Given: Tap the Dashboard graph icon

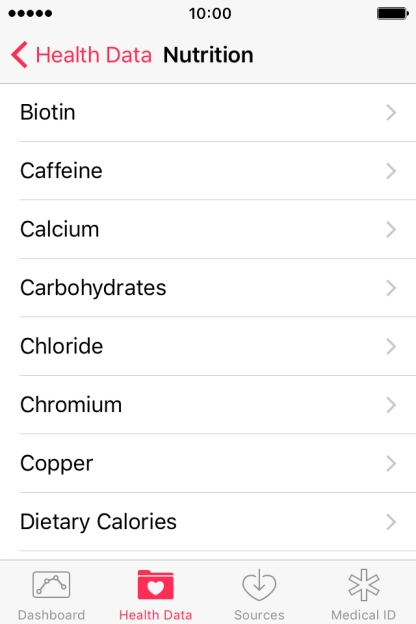Looking at the screenshot, I should pyautogui.click(x=51, y=585).
